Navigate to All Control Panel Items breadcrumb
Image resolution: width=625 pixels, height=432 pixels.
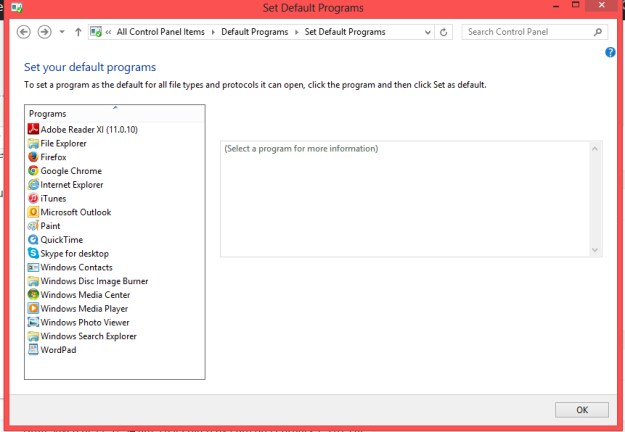pos(160,32)
